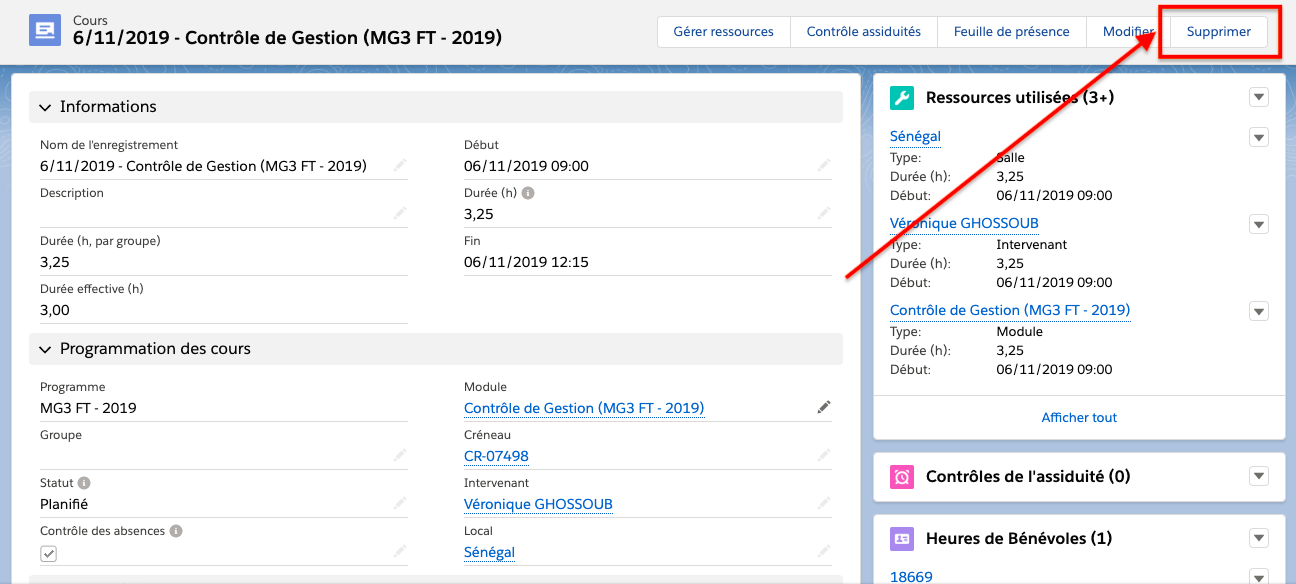Click the wrench icon beside Ressources utilisées

pyautogui.click(x=902, y=97)
